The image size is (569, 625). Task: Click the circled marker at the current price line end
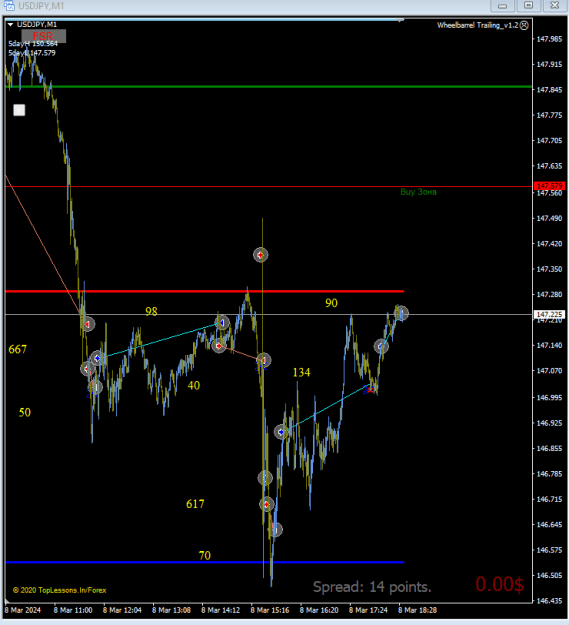[401, 313]
